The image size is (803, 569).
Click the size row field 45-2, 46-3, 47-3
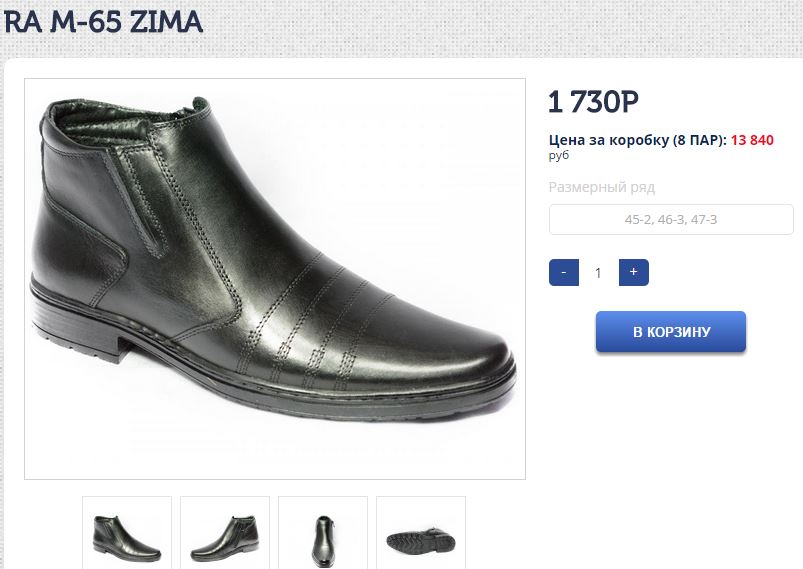click(671, 219)
